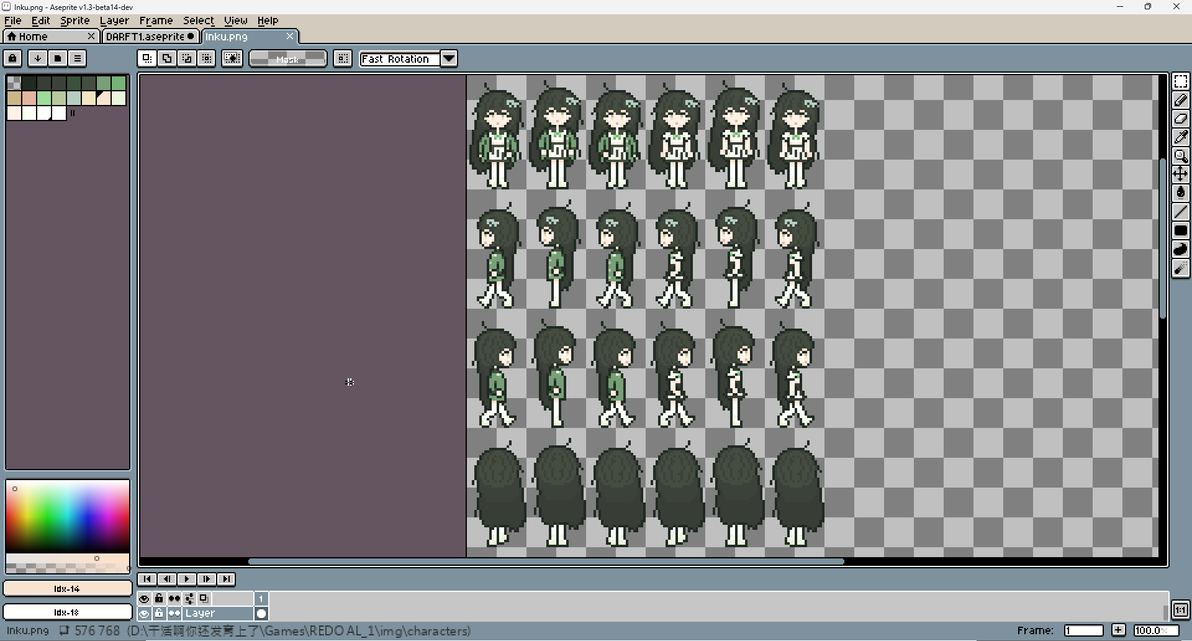Image resolution: width=1192 pixels, height=641 pixels.
Task: Pick the salmon pink palette swatch
Action: click(28, 98)
